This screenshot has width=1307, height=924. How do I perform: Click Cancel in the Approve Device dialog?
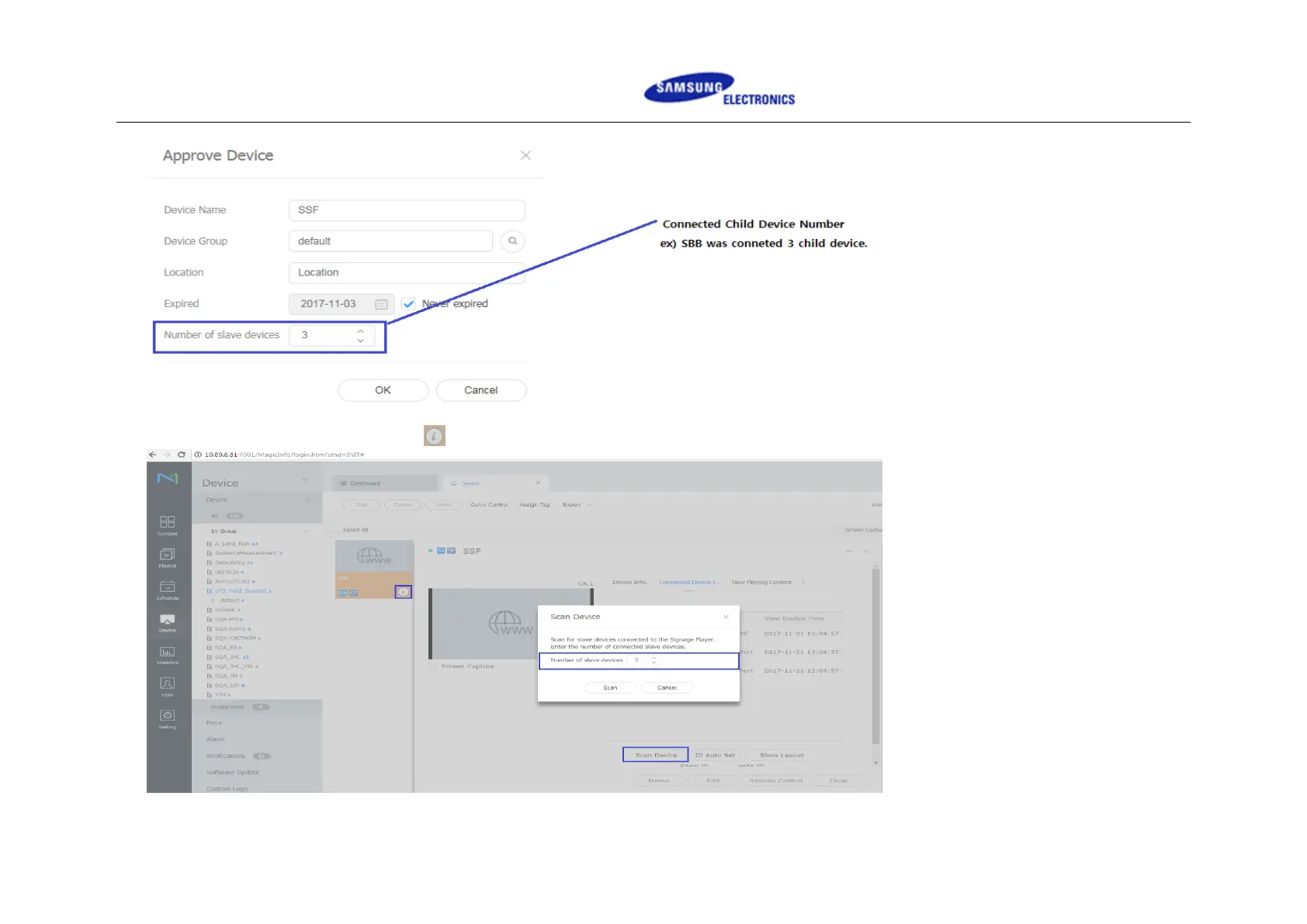pos(481,390)
